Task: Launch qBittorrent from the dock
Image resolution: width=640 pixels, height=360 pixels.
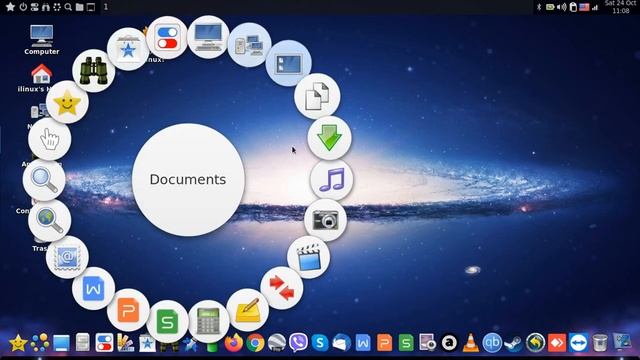Action: 492,343
